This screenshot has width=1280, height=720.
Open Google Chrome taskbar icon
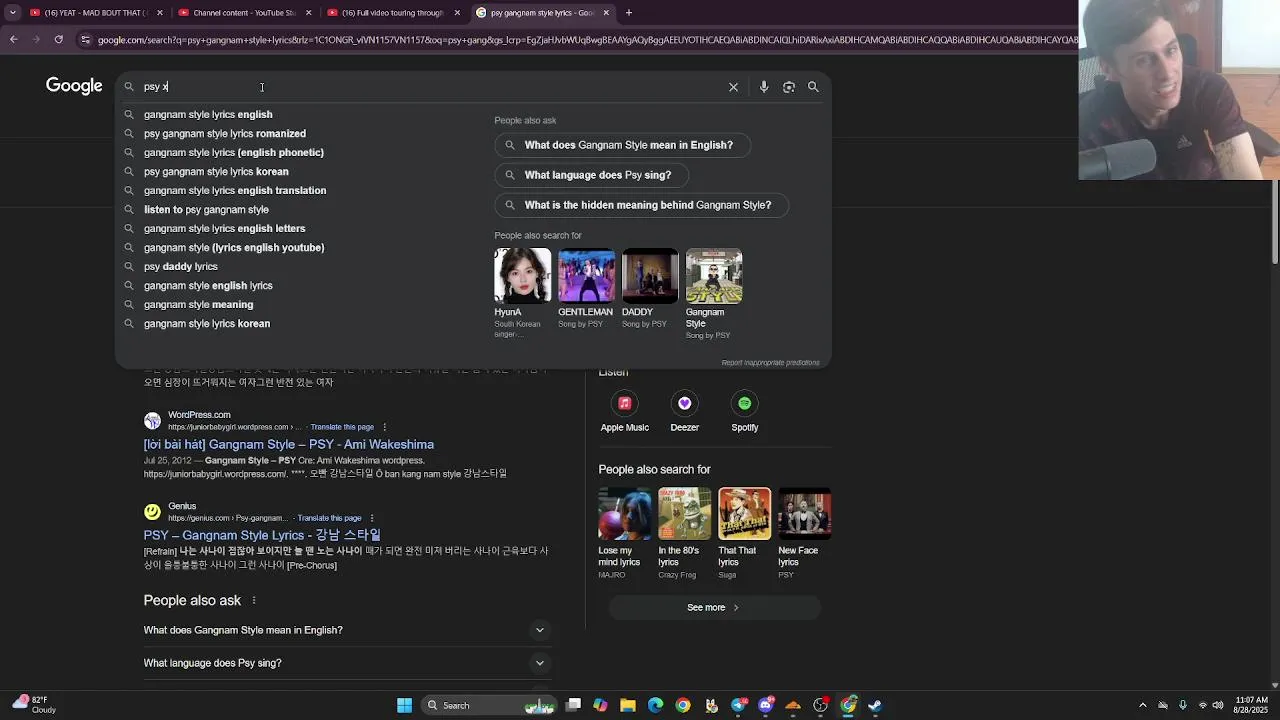click(682, 705)
